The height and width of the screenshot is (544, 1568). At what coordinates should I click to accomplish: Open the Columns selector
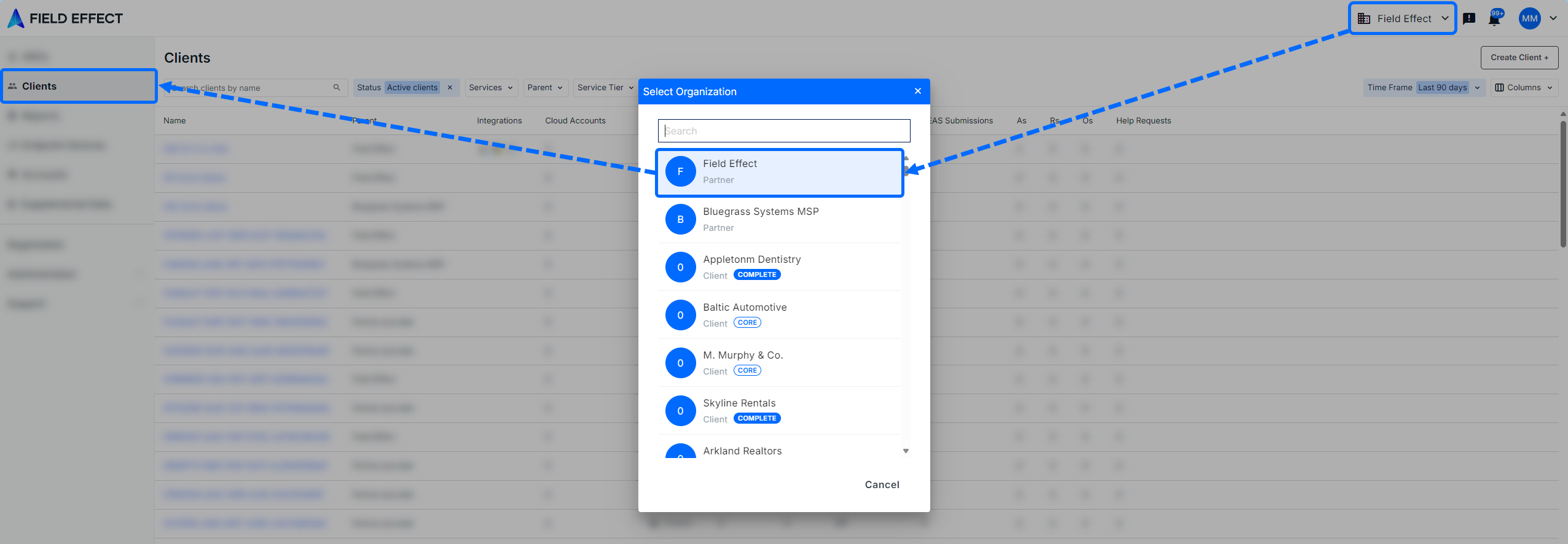click(1524, 88)
